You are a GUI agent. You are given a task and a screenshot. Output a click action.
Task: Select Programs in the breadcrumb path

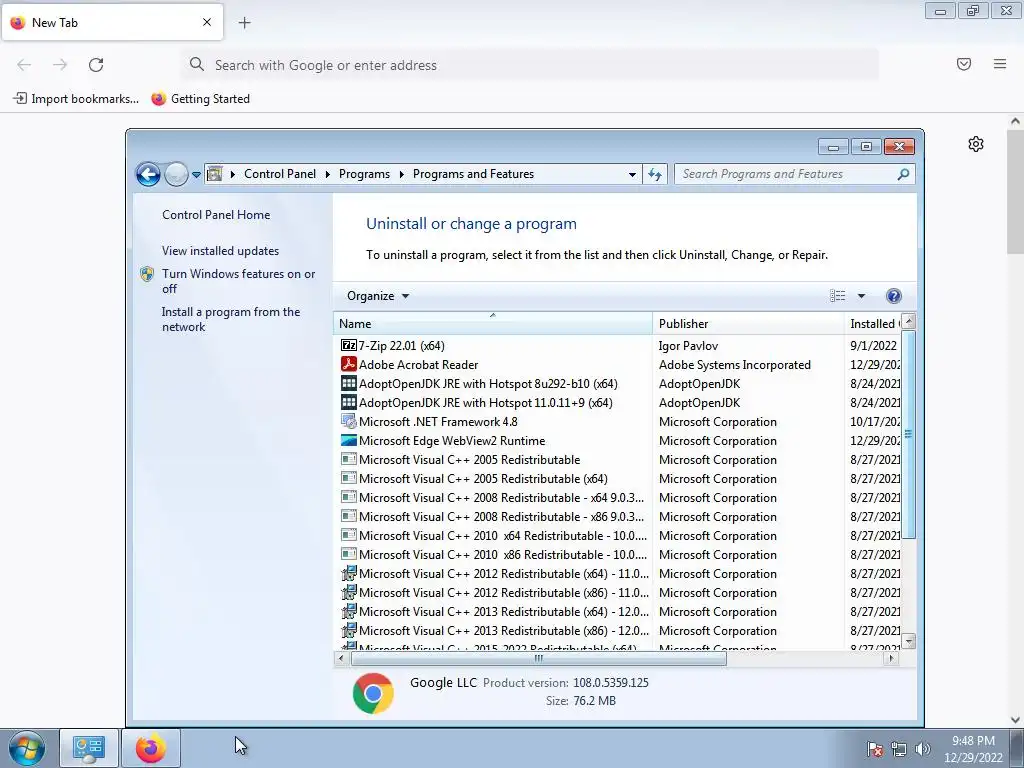(364, 174)
